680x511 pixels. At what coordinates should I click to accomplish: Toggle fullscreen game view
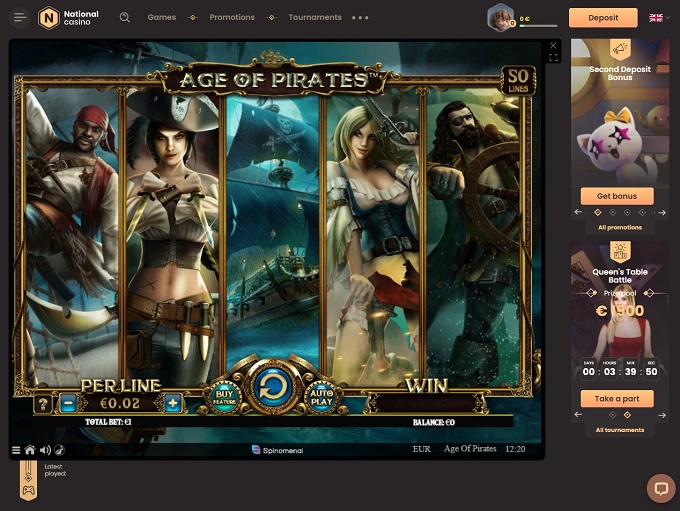(554, 58)
